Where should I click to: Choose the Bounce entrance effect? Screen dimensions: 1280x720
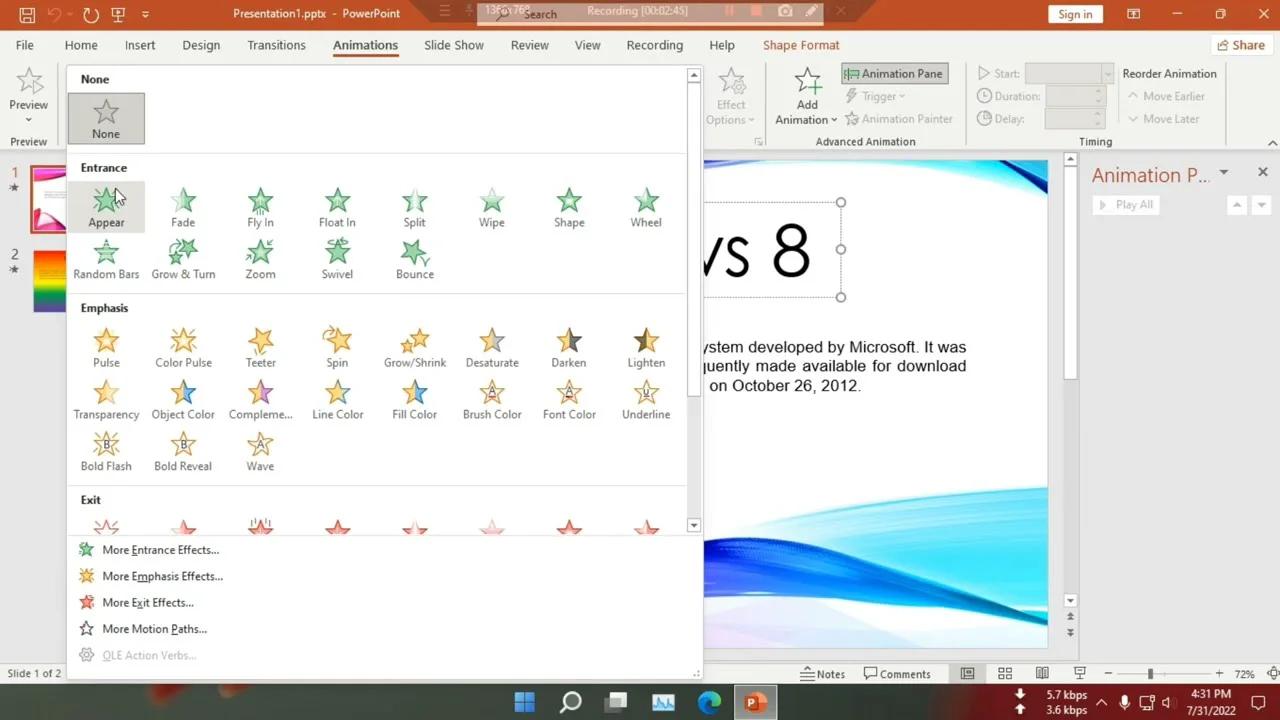tap(414, 258)
